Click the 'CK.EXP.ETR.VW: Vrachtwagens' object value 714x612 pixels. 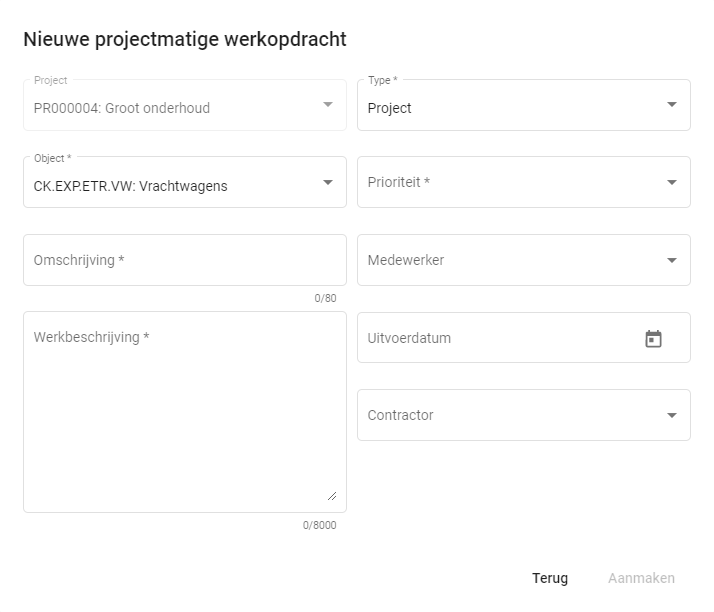pos(131,186)
